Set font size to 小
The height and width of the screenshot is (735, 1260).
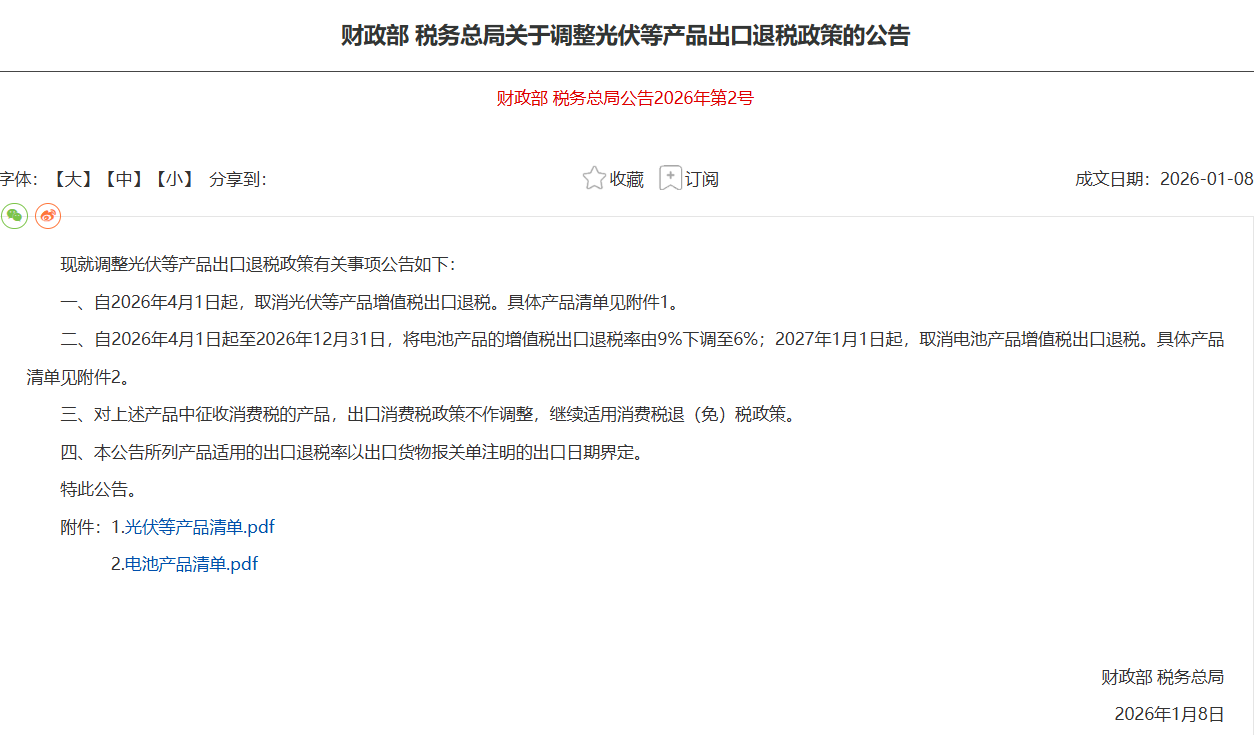(x=174, y=180)
